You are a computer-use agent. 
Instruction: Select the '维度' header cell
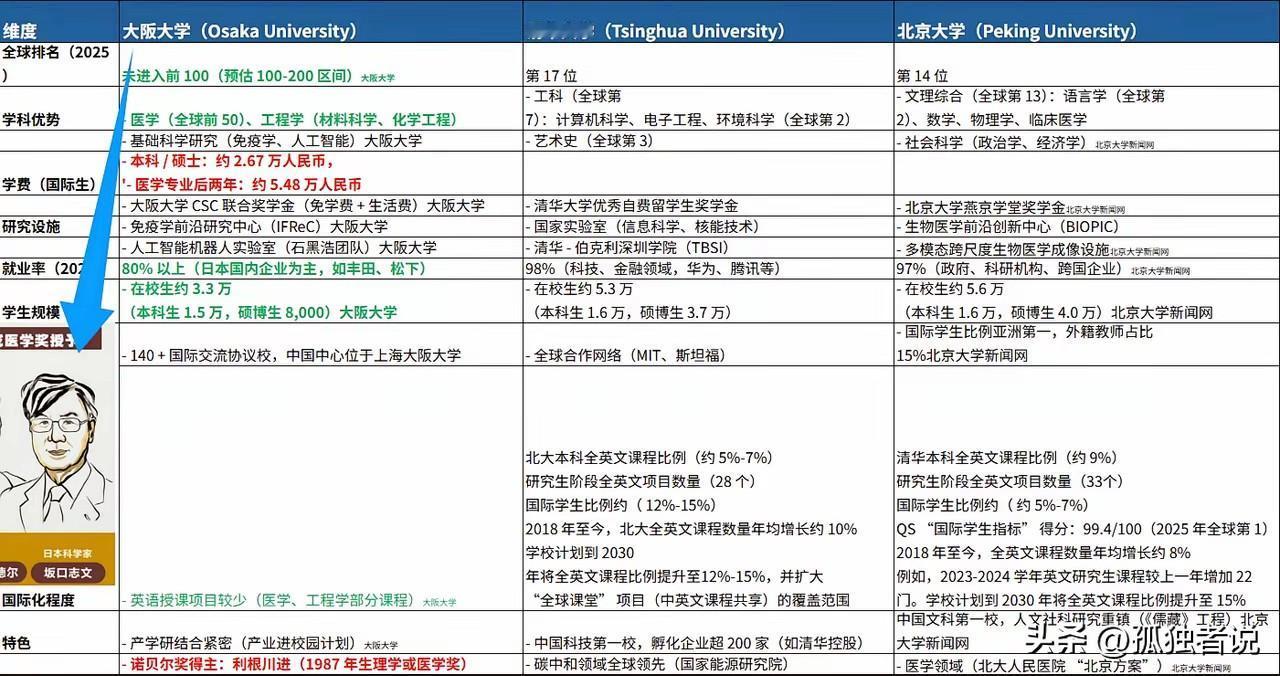59,31
